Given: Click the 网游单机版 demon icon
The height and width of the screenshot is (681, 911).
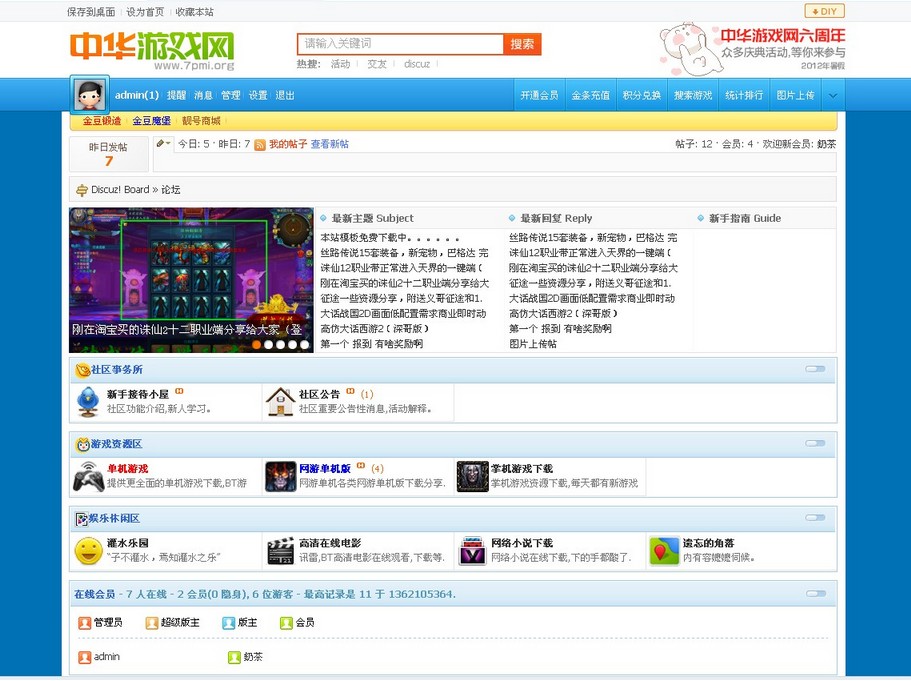Looking at the screenshot, I should click(x=281, y=476).
